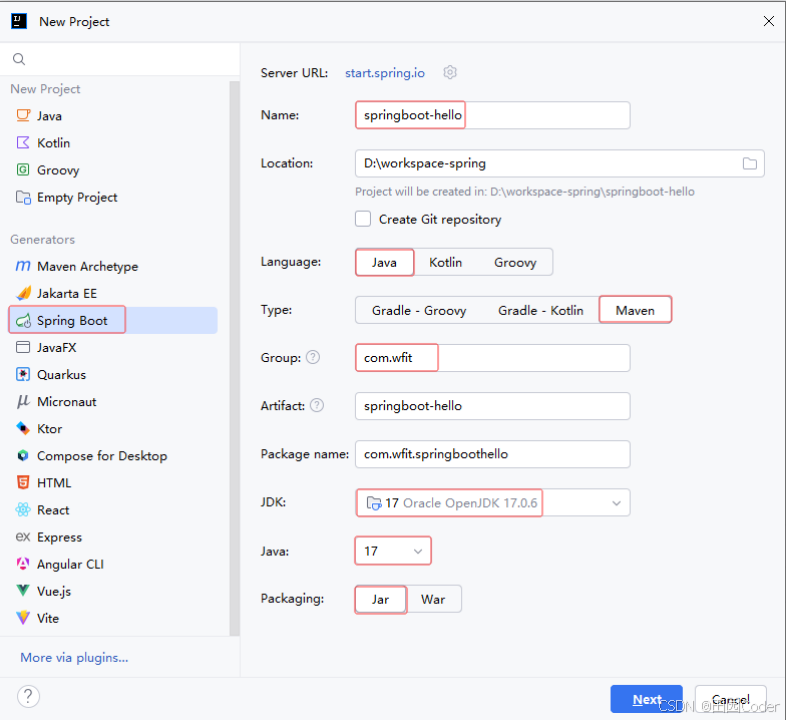786x720 pixels.
Task: Click into the Group field
Action: tap(492, 357)
